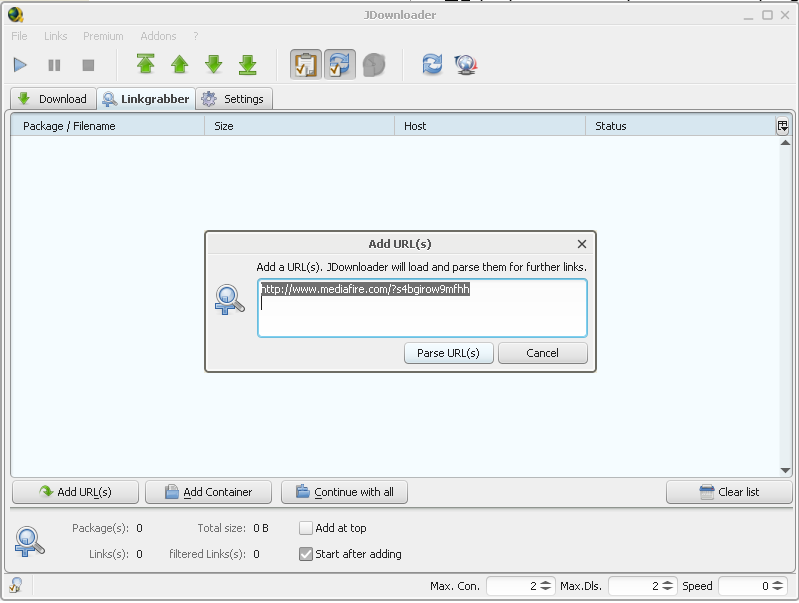The image size is (799, 603).
Task: Click the magnifier icon in the Add URL(s) dialog
Action: (229, 300)
